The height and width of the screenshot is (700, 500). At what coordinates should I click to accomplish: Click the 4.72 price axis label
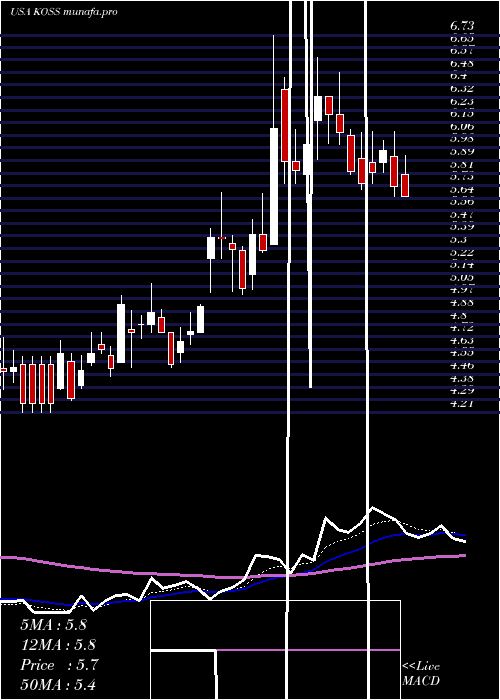point(462,328)
